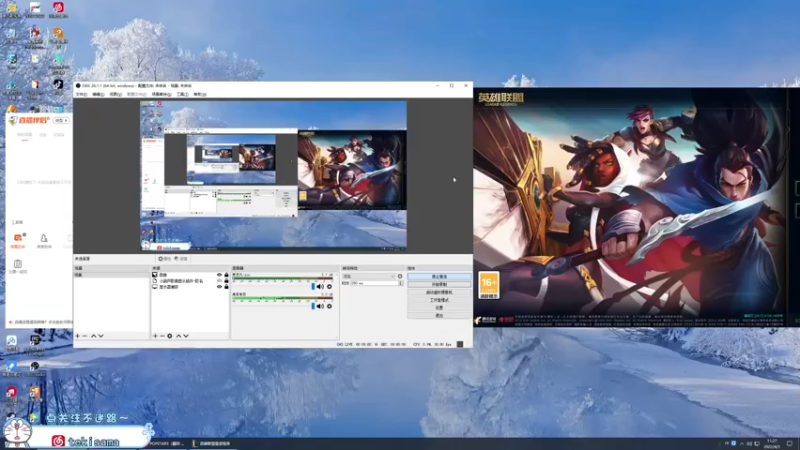Open the notification center in taskbar
The image size is (800, 450).
790,444
